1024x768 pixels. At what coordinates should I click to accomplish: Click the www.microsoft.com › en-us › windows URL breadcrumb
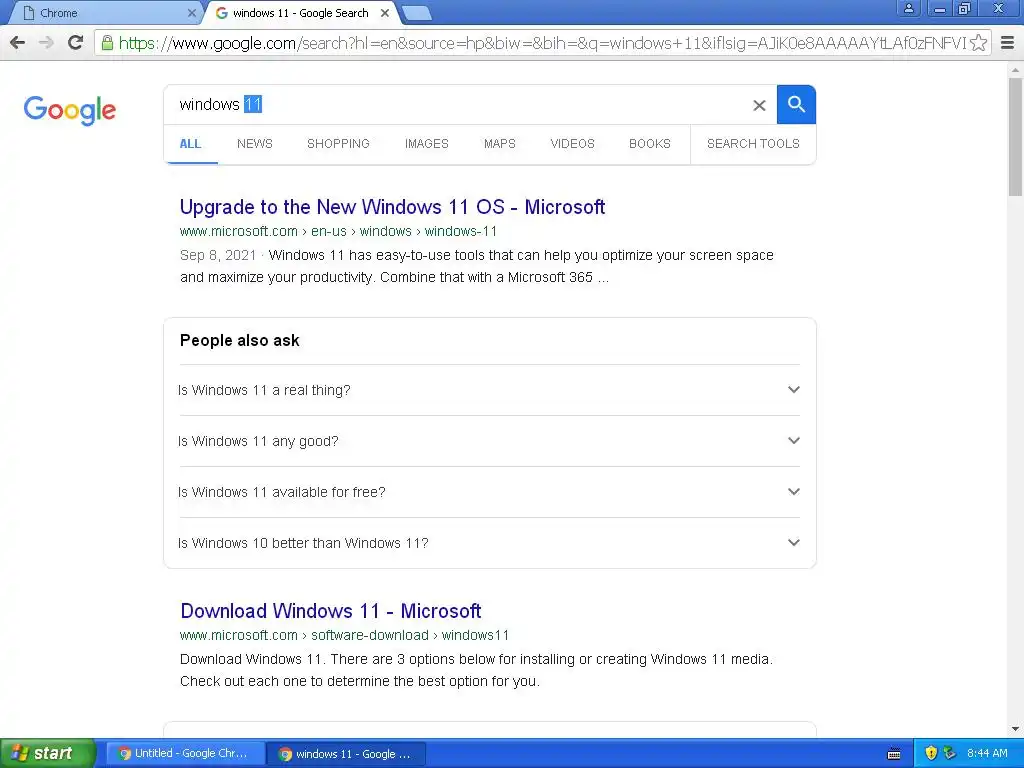[x=338, y=231]
